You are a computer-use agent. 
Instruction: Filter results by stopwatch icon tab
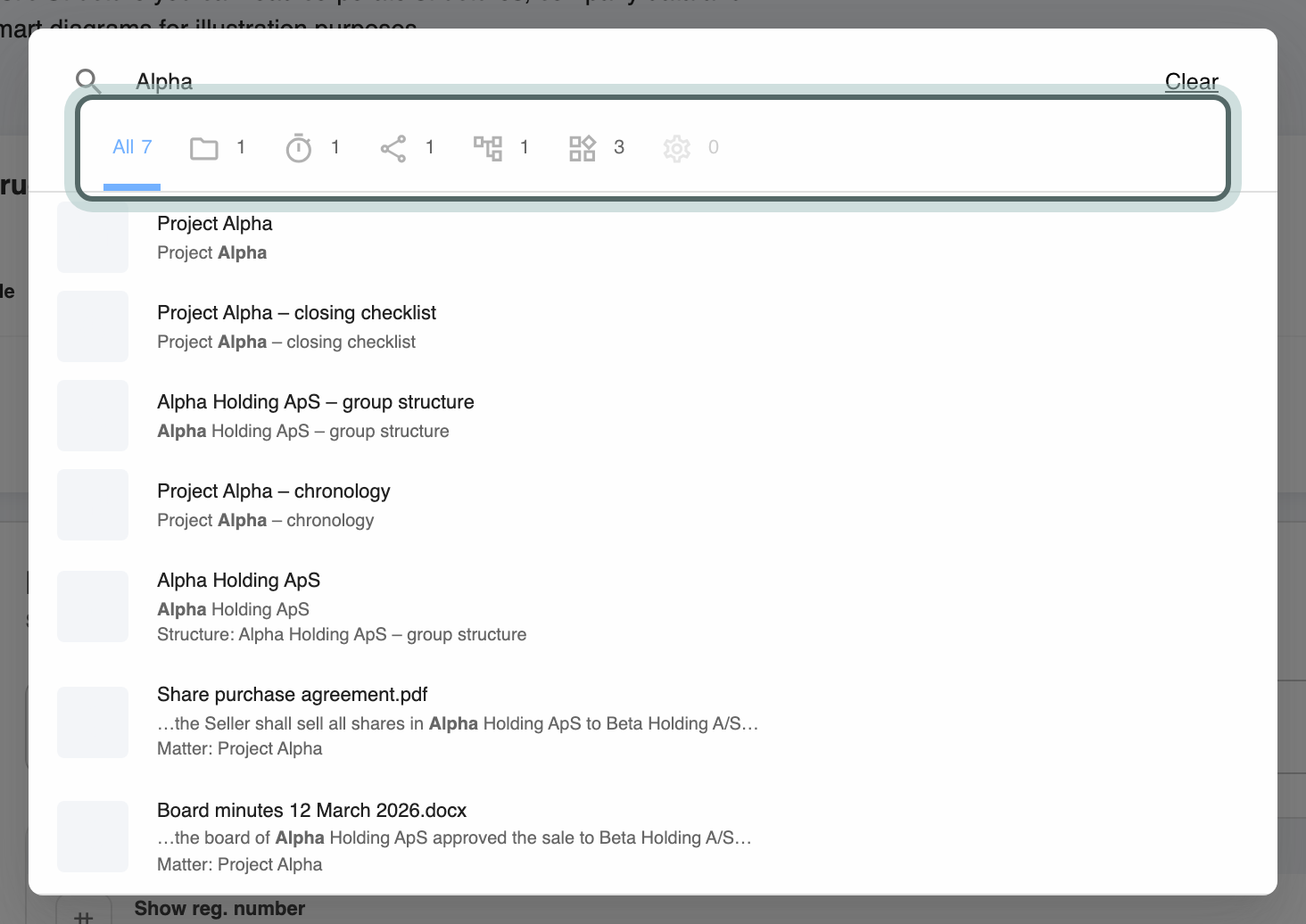(311, 148)
